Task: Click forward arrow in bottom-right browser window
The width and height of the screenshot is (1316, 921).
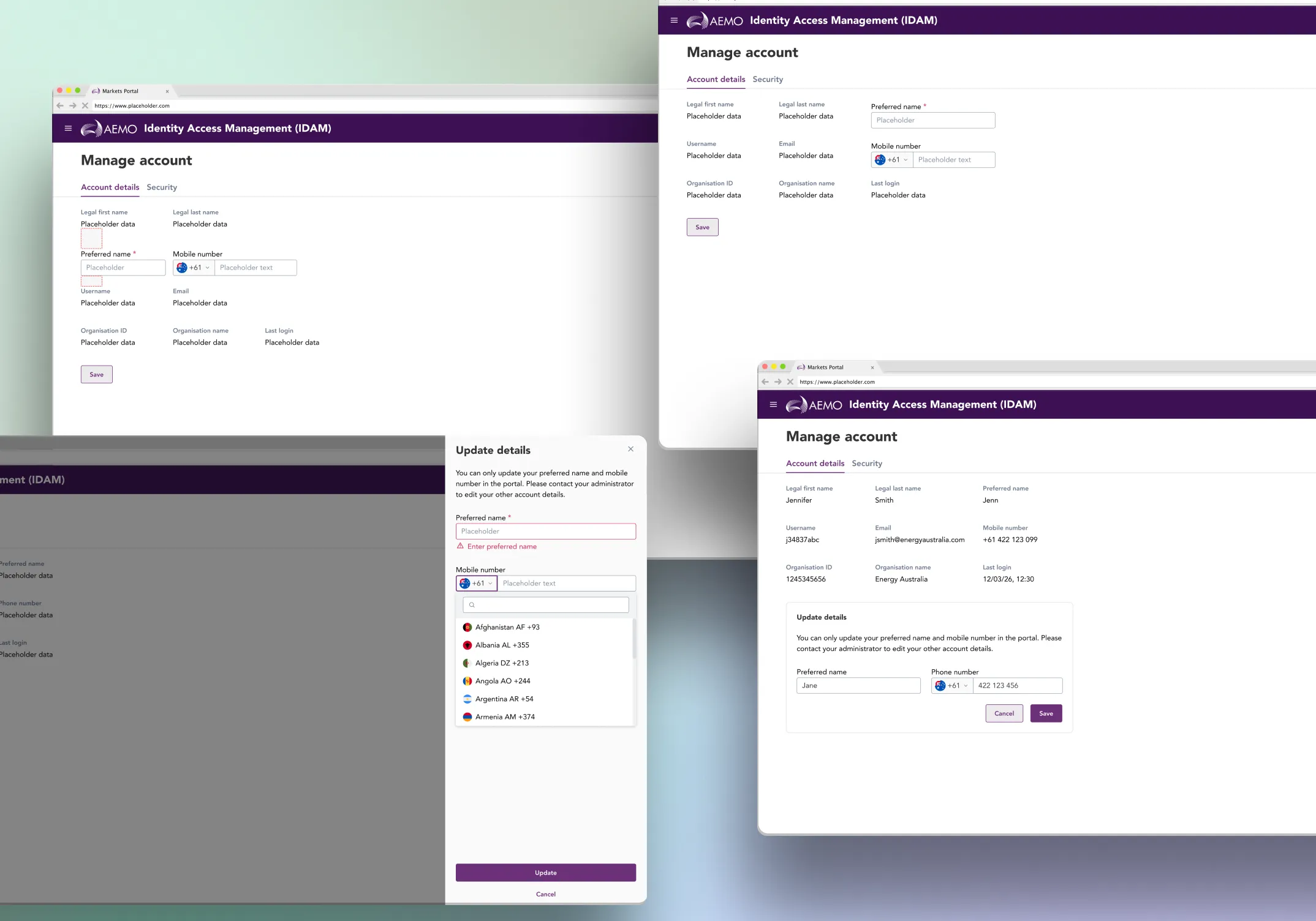Action: [x=778, y=382]
